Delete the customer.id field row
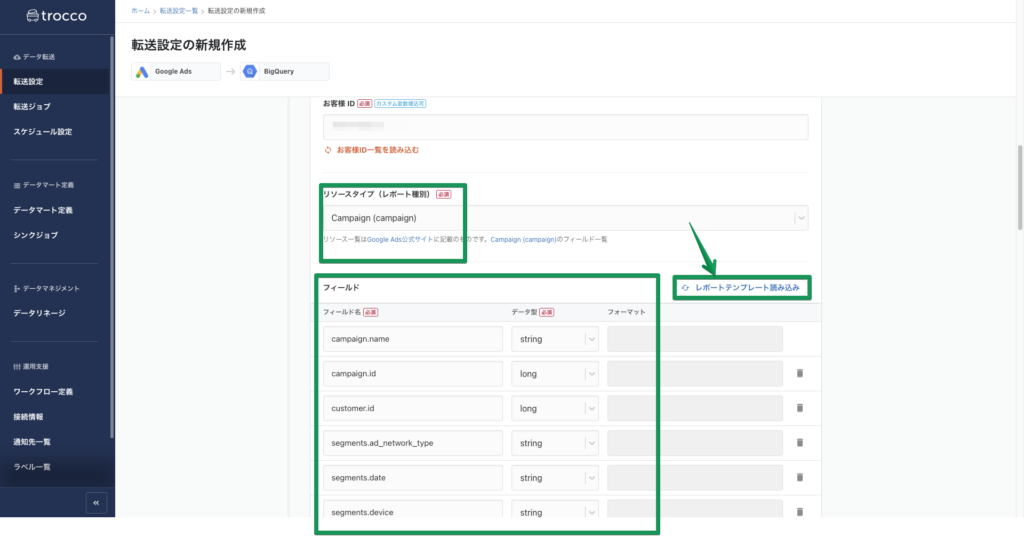The height and width of the screenshot is (537, 1024). pyautogui.click(x=799, y=408)
